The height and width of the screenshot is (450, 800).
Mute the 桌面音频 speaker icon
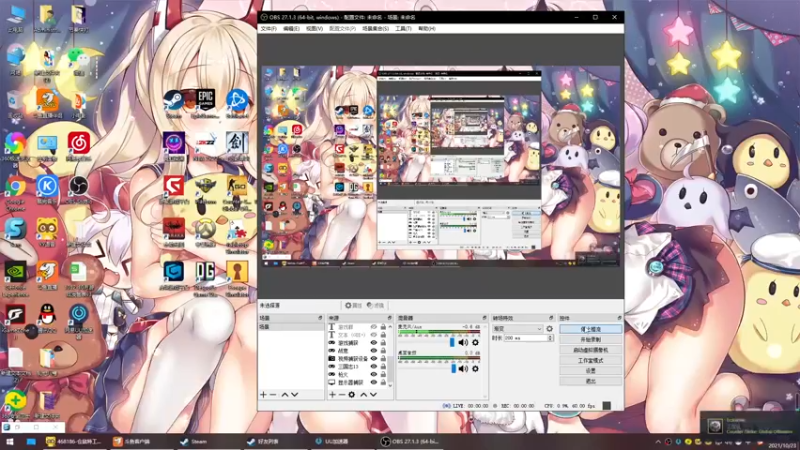tap(463, 368)
